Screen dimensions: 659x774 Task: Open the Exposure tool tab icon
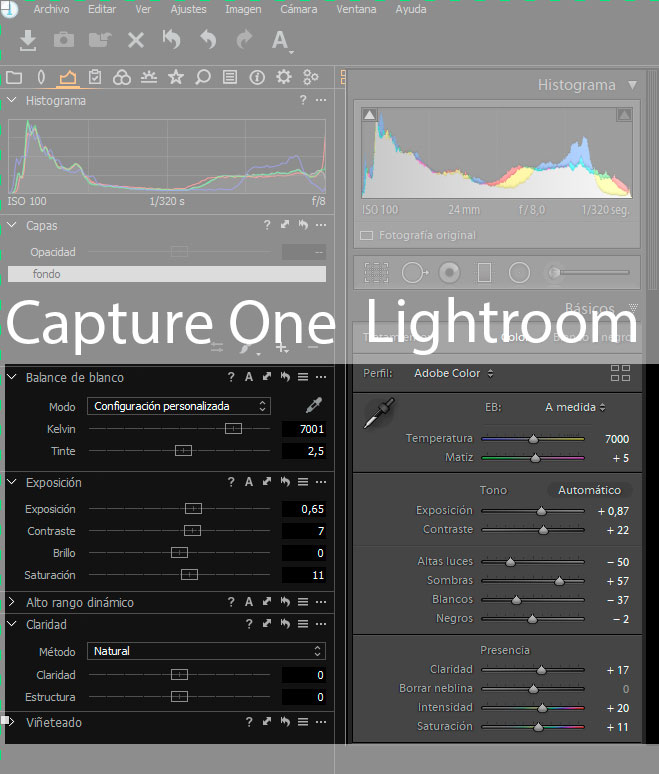149,77
